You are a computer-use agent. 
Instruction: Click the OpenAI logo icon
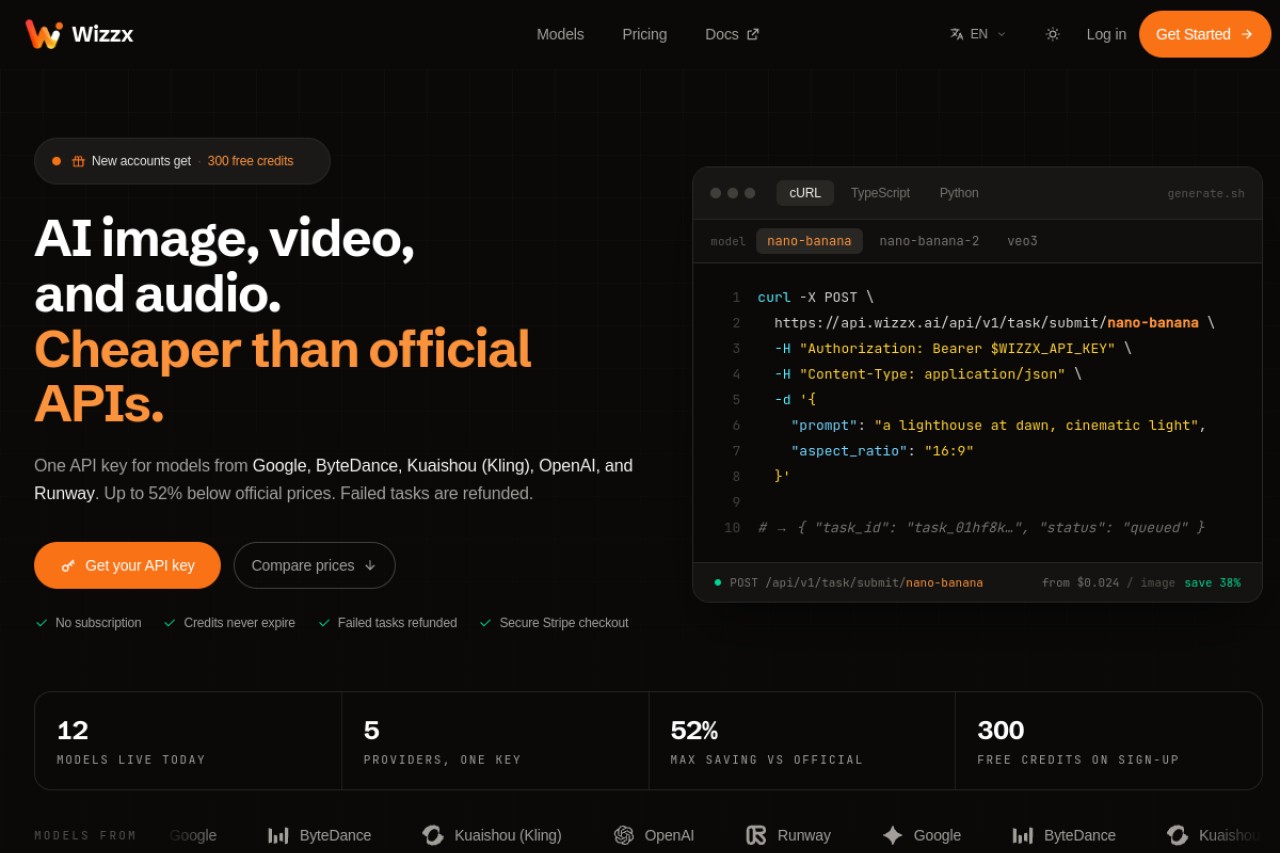[x=624, y=835]
